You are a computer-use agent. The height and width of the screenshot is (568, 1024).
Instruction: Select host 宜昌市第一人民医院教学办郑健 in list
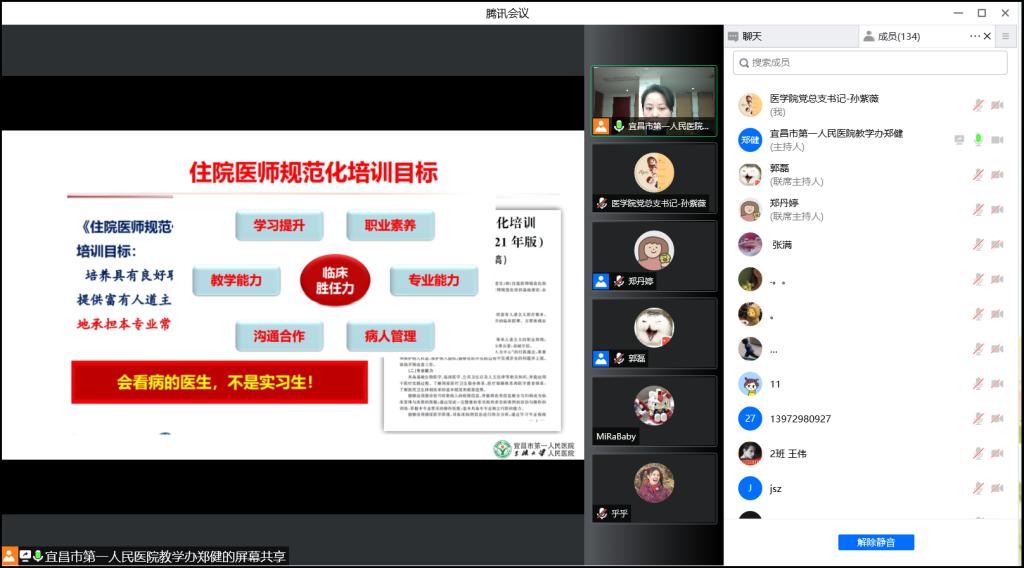[871, 140]
